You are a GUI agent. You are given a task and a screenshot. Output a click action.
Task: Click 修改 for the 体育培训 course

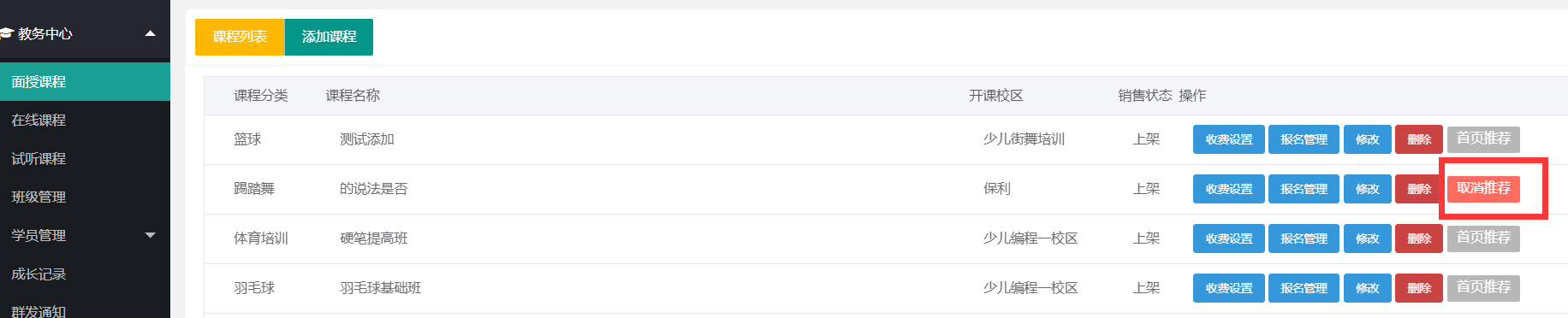(1368, 238)
